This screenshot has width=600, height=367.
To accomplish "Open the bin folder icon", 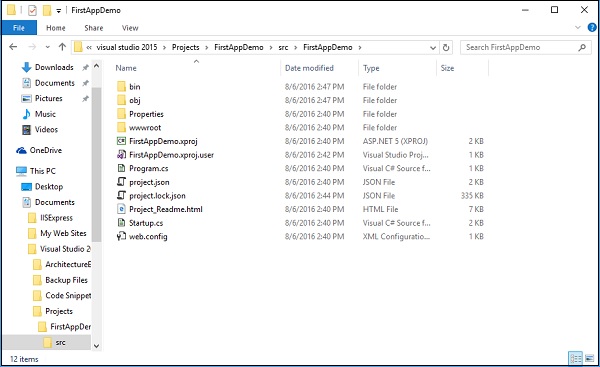I will [x=121, y=86].
